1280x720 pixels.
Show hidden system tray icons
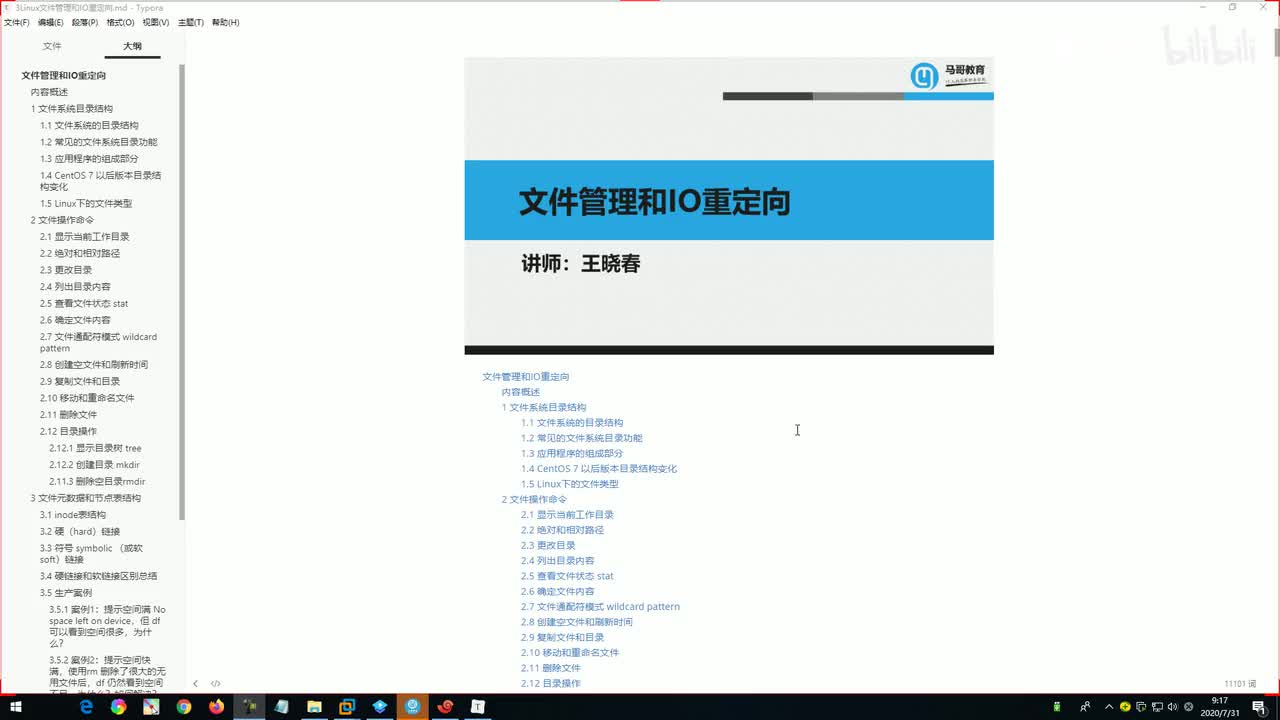1109,707
